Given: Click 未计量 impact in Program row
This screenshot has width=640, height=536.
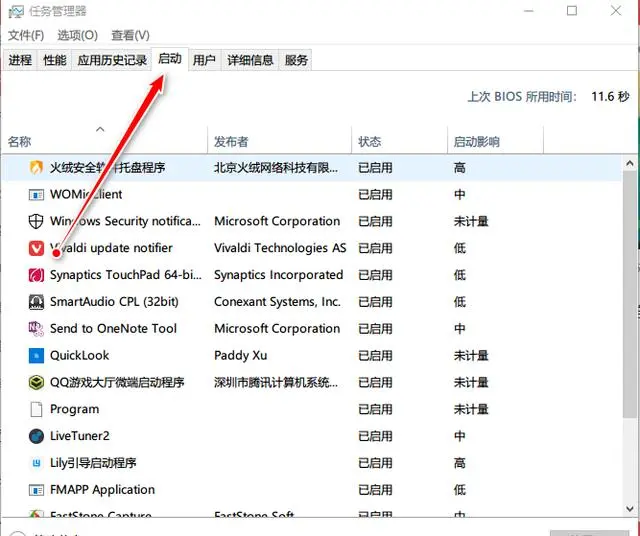Looking at the screenshot, I should [x=471, y=409].
